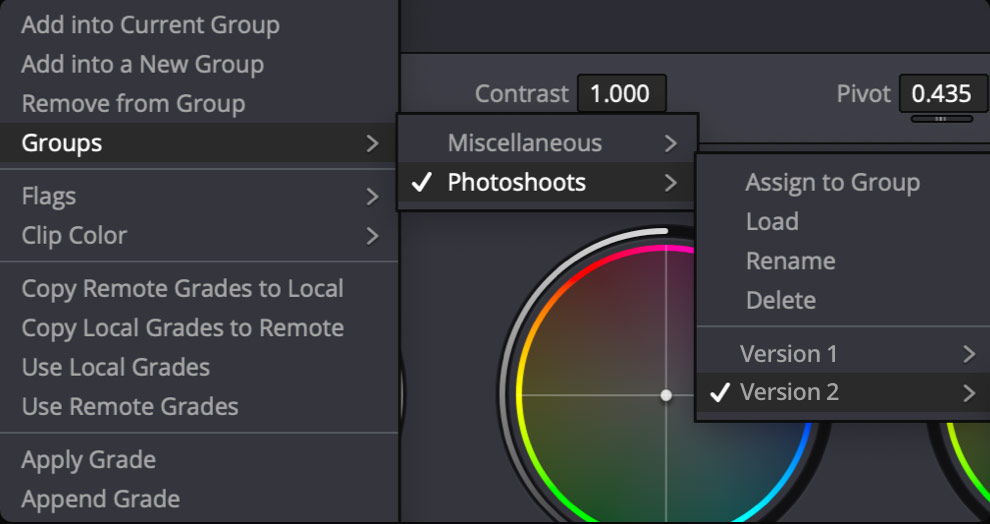This screenshot has height=524, width=990.
Task: Expand the Flags submenu
Action: [x=199, y=196]
